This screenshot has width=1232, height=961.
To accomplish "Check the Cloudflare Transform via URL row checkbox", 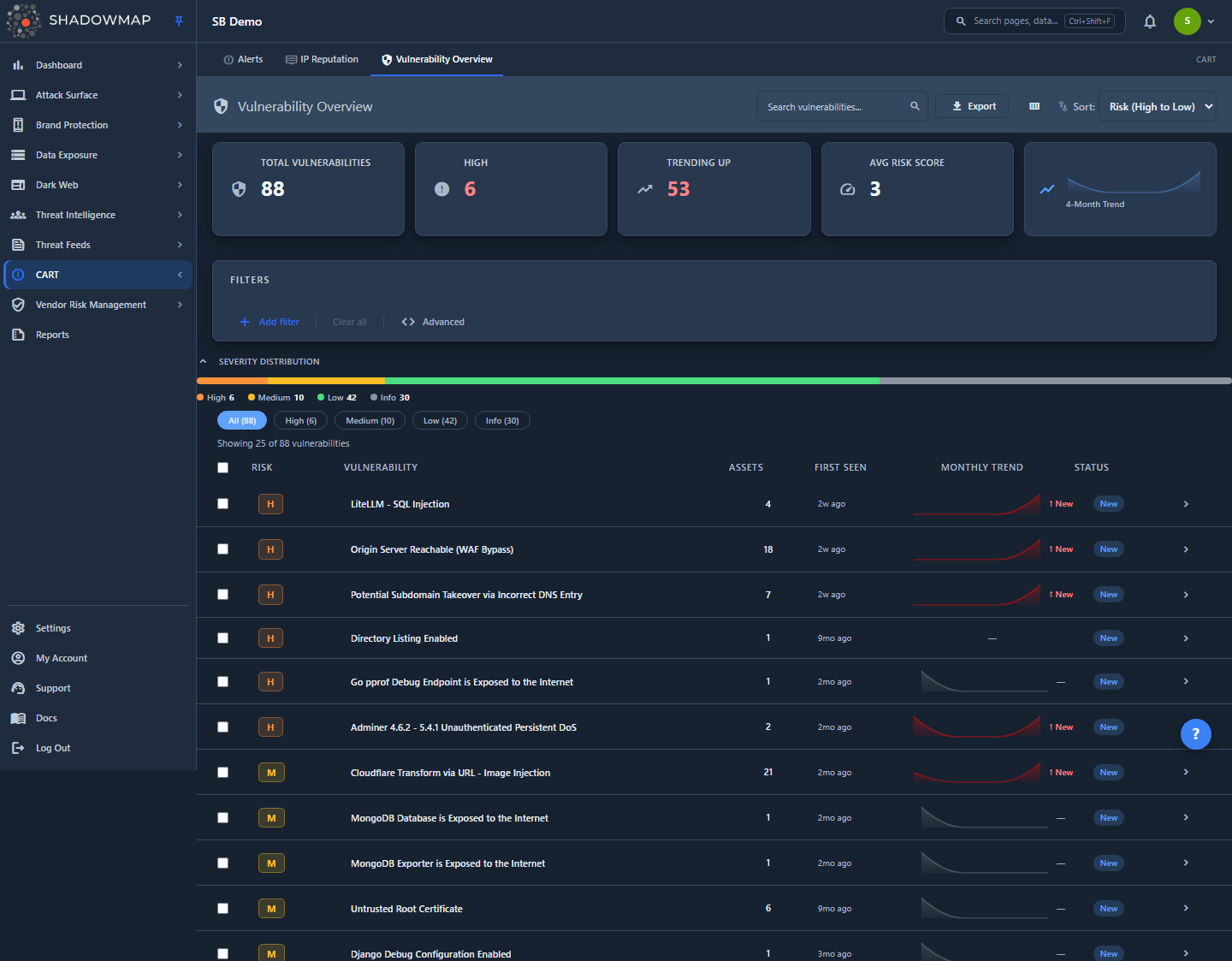I will (x=222, y=773).
